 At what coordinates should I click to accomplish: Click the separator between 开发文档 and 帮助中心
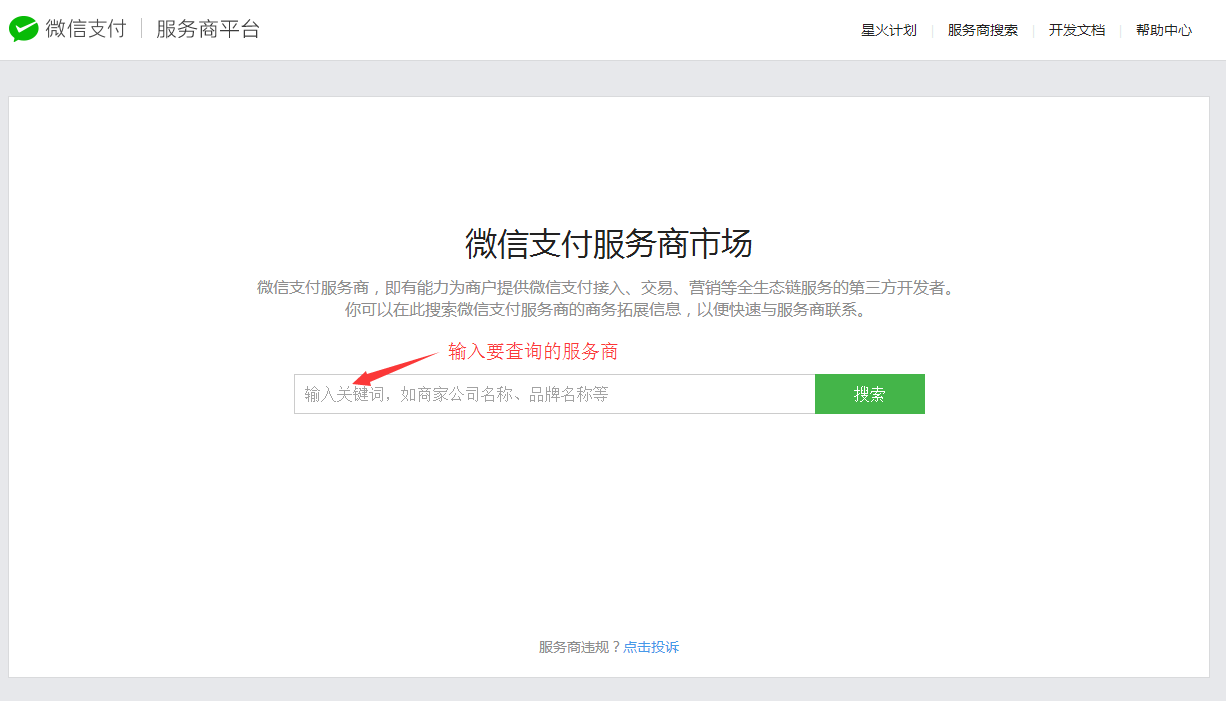pyautogui.click(x=1120, y=30)
